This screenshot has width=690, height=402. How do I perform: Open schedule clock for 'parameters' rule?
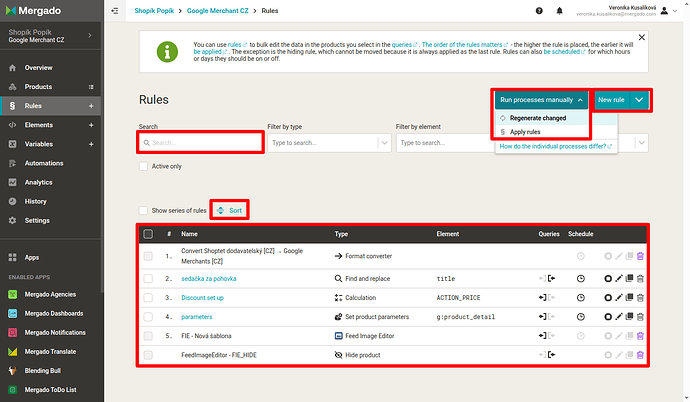click(581, 317)
